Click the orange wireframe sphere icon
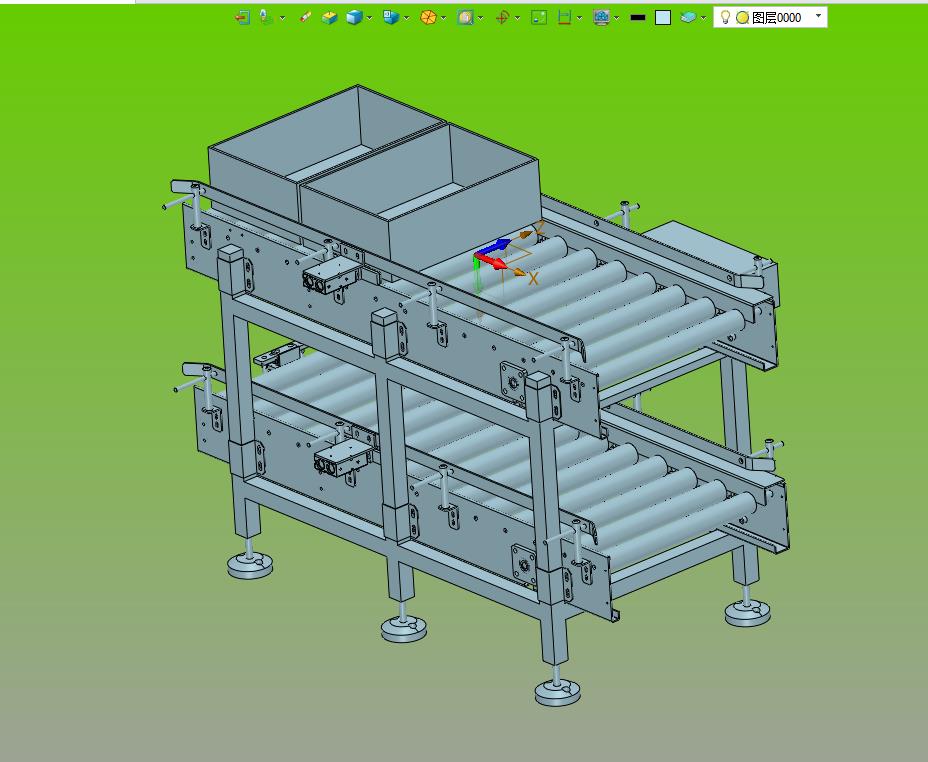 tap(428, 18)
